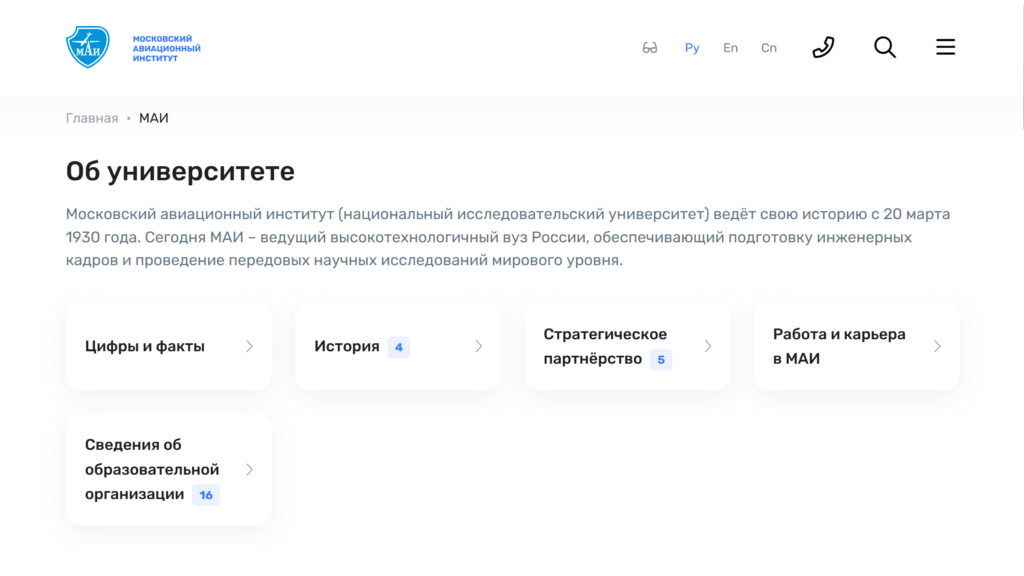Click the badge 16 on Сведения card
Screen dimensions: 1024x576
tap(206, 495)
